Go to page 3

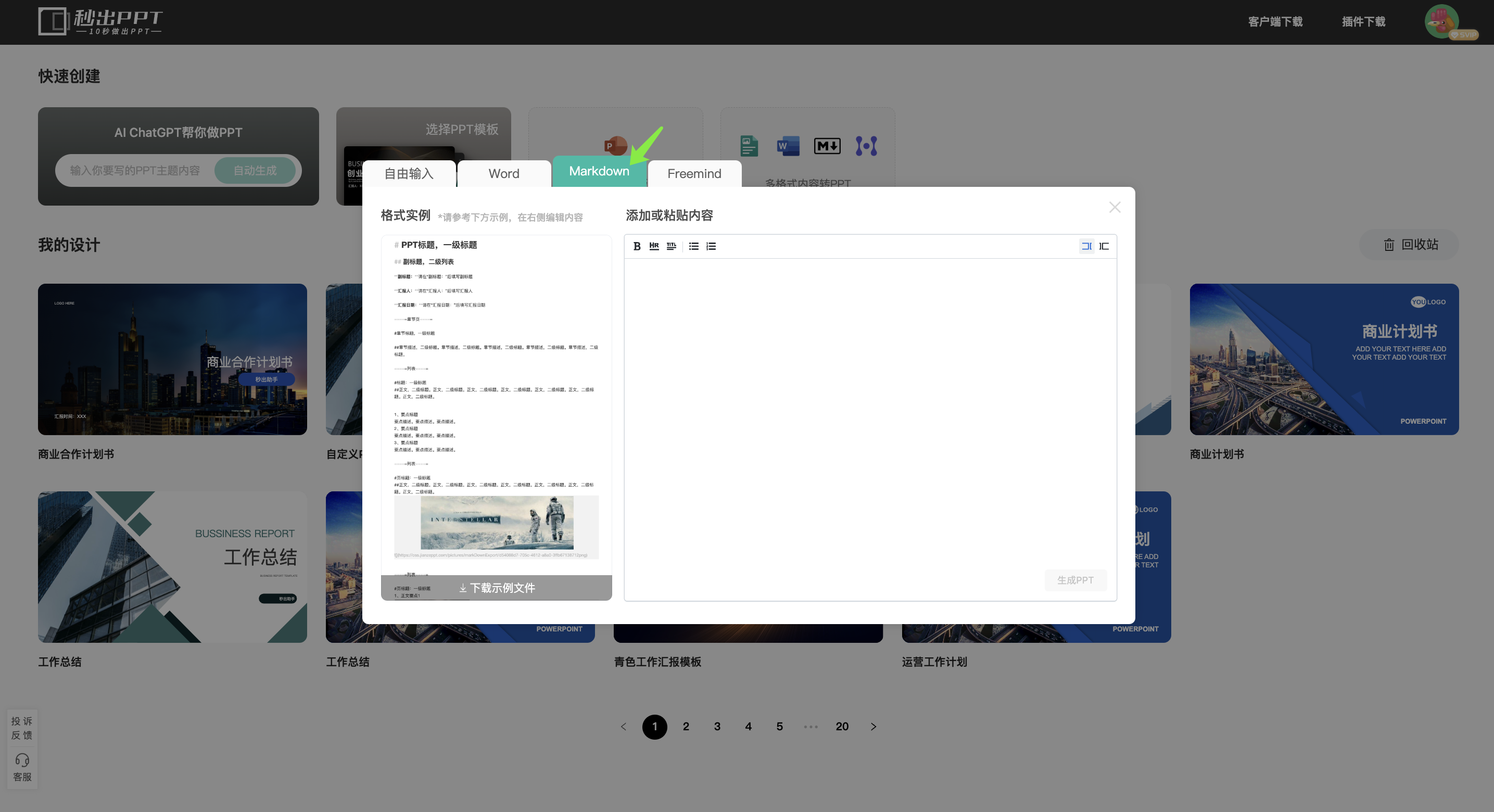coord(717,727)
